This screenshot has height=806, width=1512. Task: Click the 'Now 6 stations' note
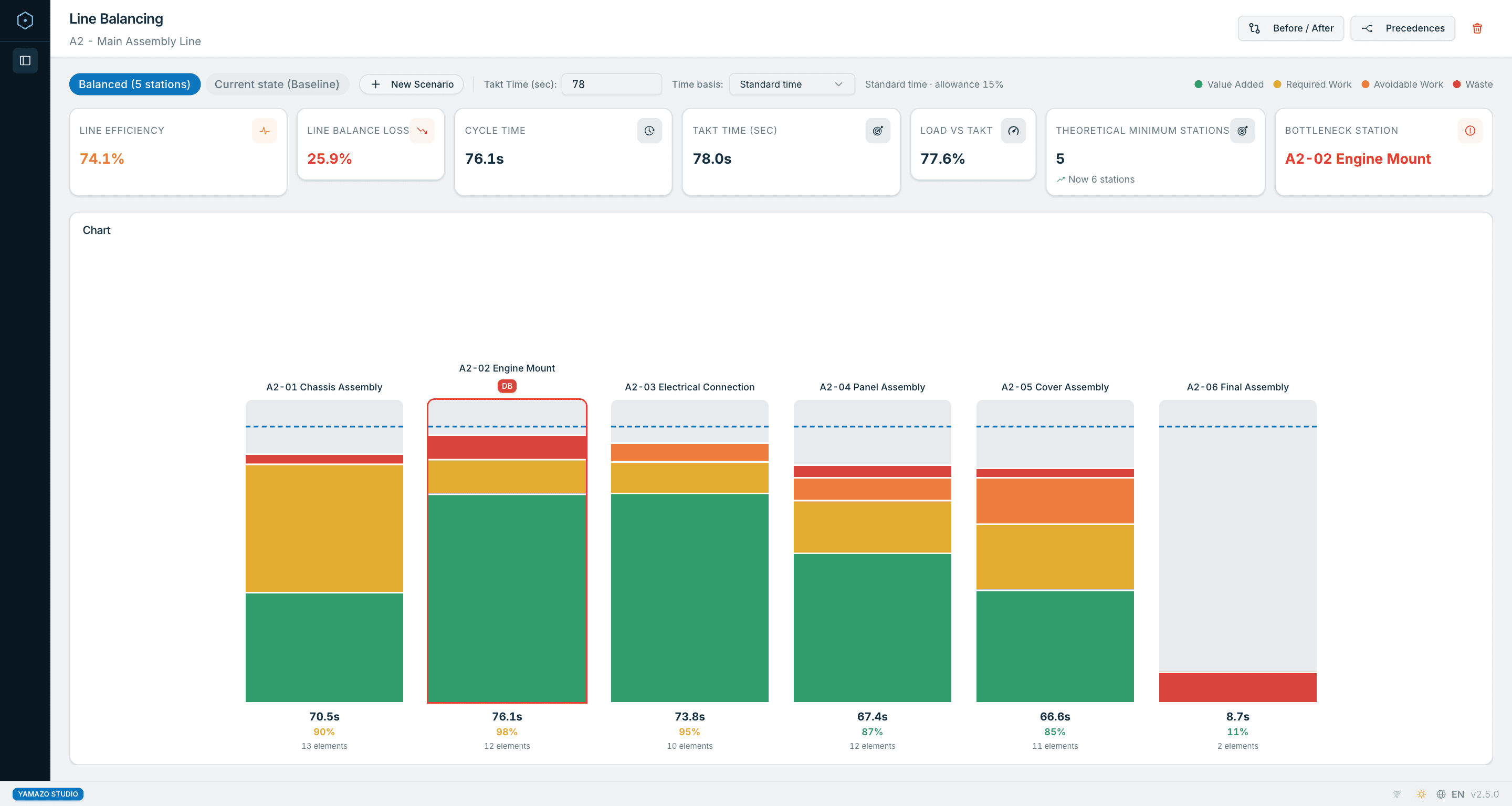click(1095, 179)
